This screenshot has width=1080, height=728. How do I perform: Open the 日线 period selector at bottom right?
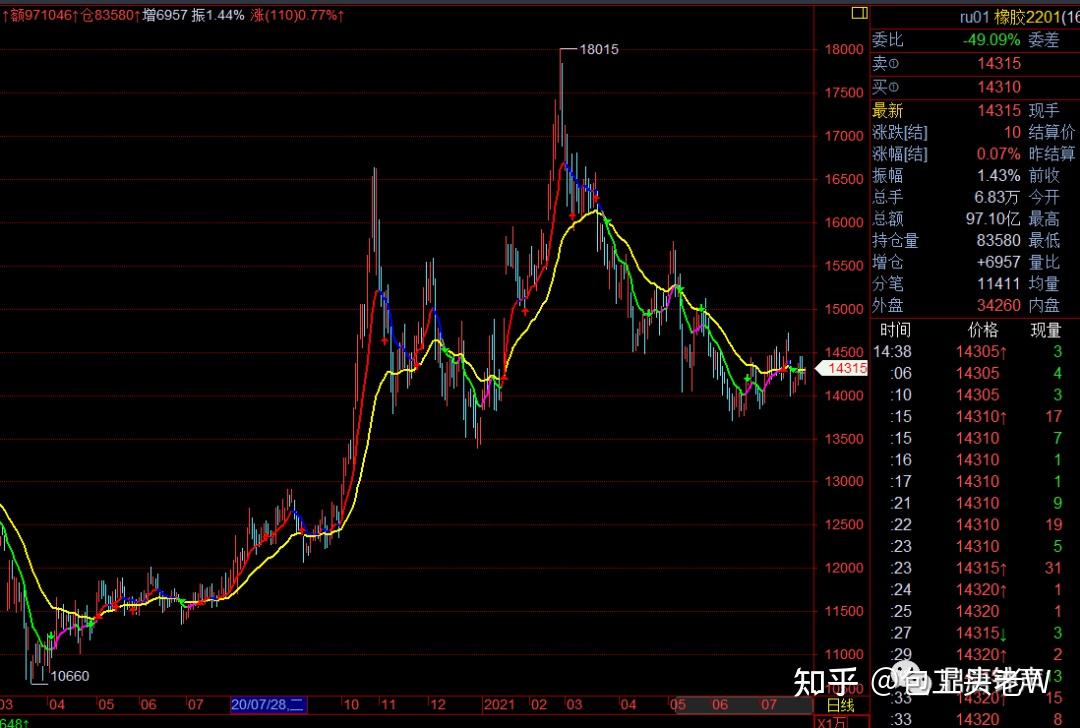(x=843, y=705)
